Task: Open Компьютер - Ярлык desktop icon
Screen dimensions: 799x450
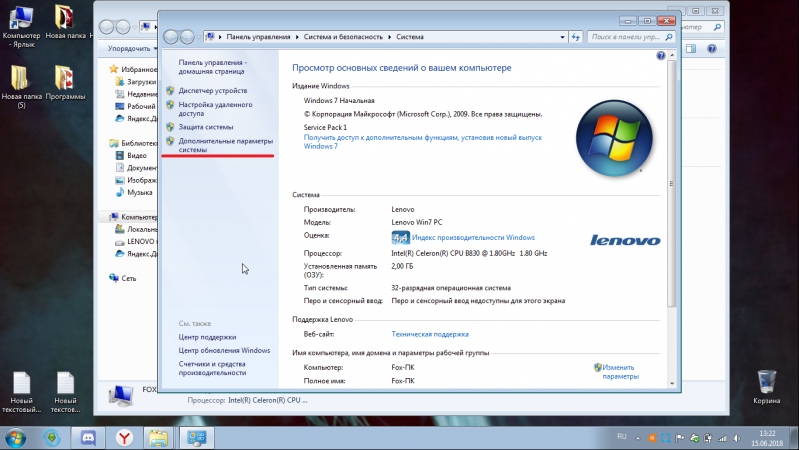Action: [21, 27]
